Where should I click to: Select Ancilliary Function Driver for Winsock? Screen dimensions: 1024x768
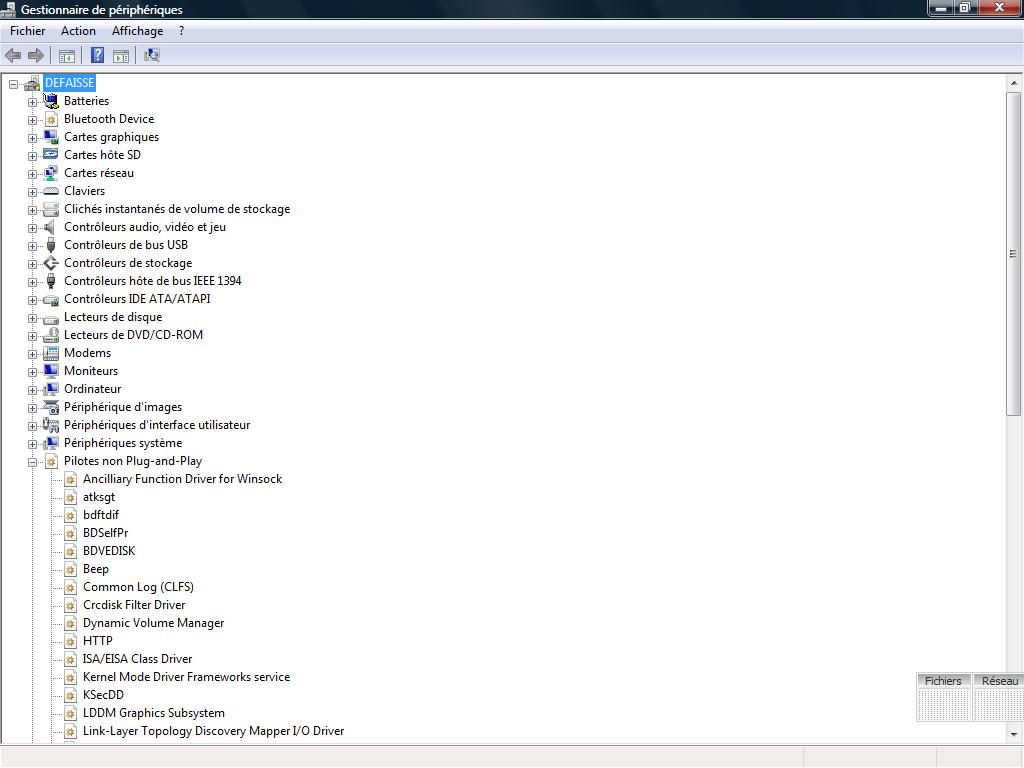[x=182, y=479]
